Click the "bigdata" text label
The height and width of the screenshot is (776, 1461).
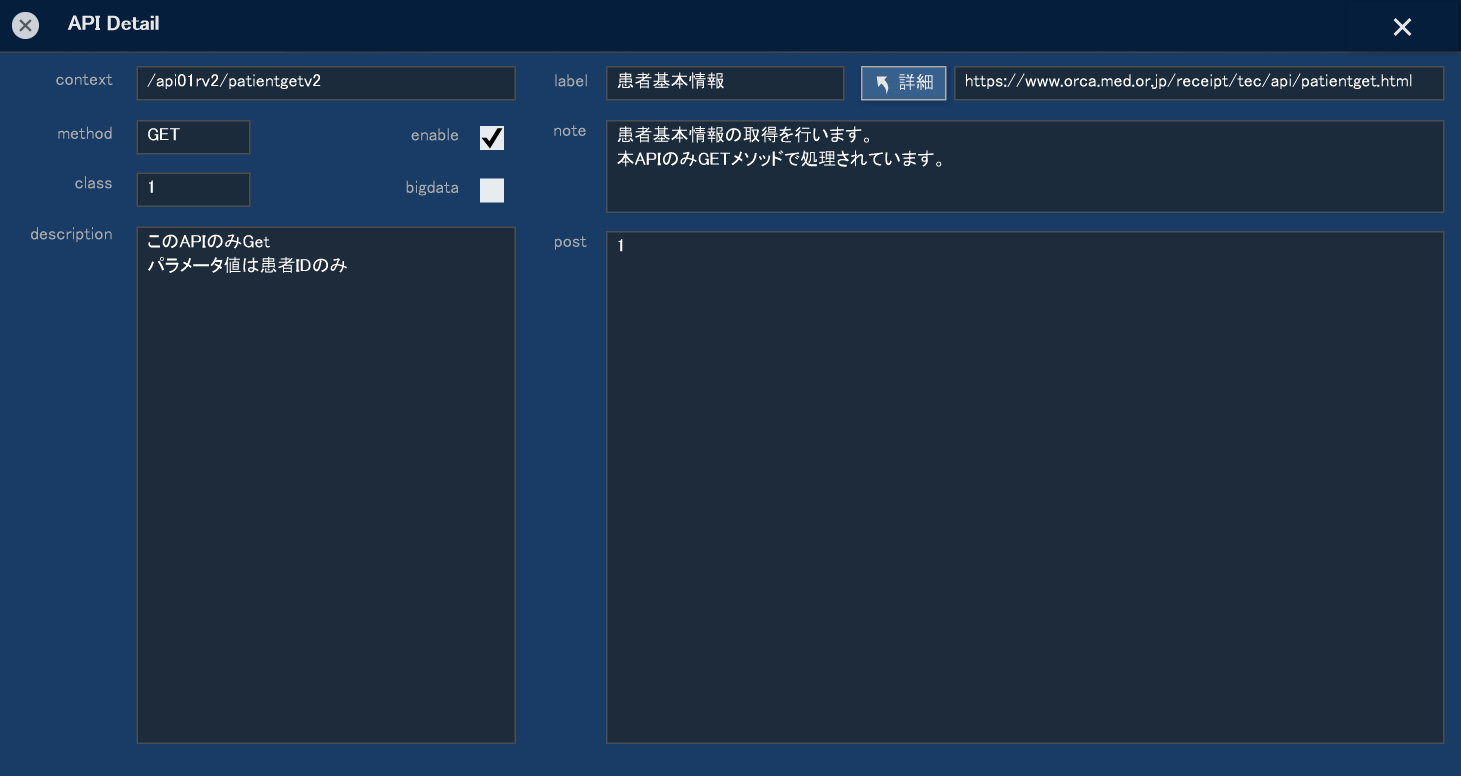pyautogui.click(x=431, y=188)
